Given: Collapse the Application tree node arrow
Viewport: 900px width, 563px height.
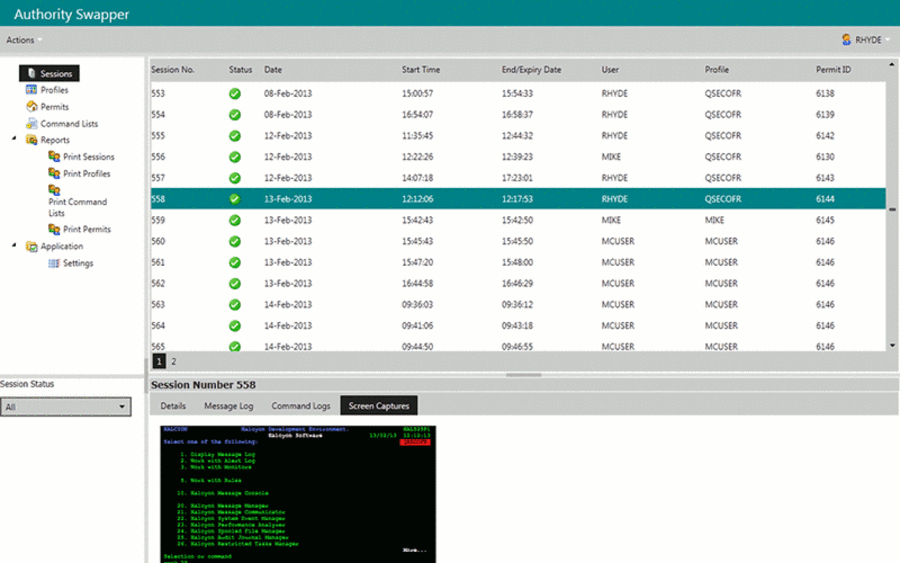Looking at the screenshot, I should click(14, 245).
